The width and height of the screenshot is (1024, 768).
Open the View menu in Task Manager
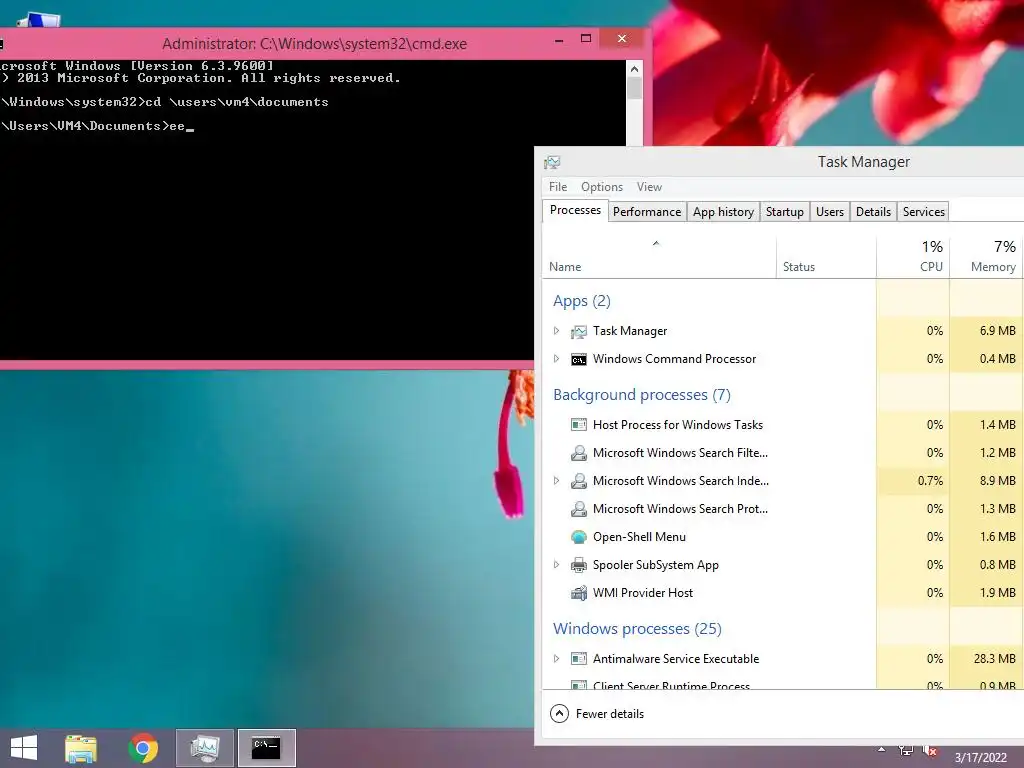tap(649, 187)
